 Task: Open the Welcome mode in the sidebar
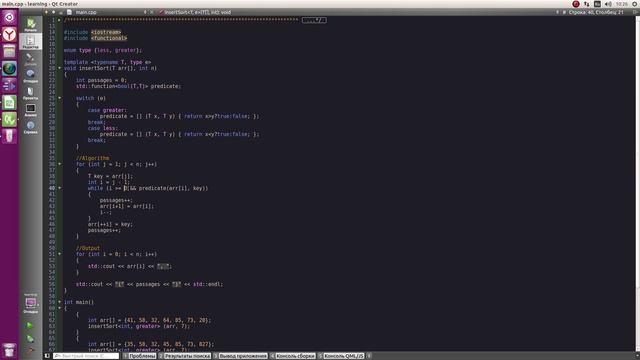31,24
